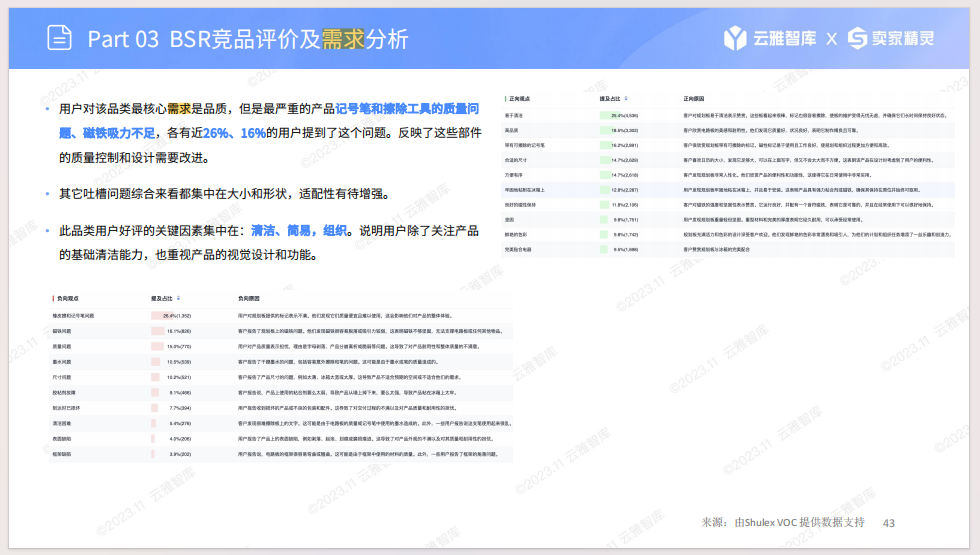The height and width of the screenshot is (555, 980).
Task: Click blue text 记号笔和擦除工具的质量问
Action: [x=408, y=109]
